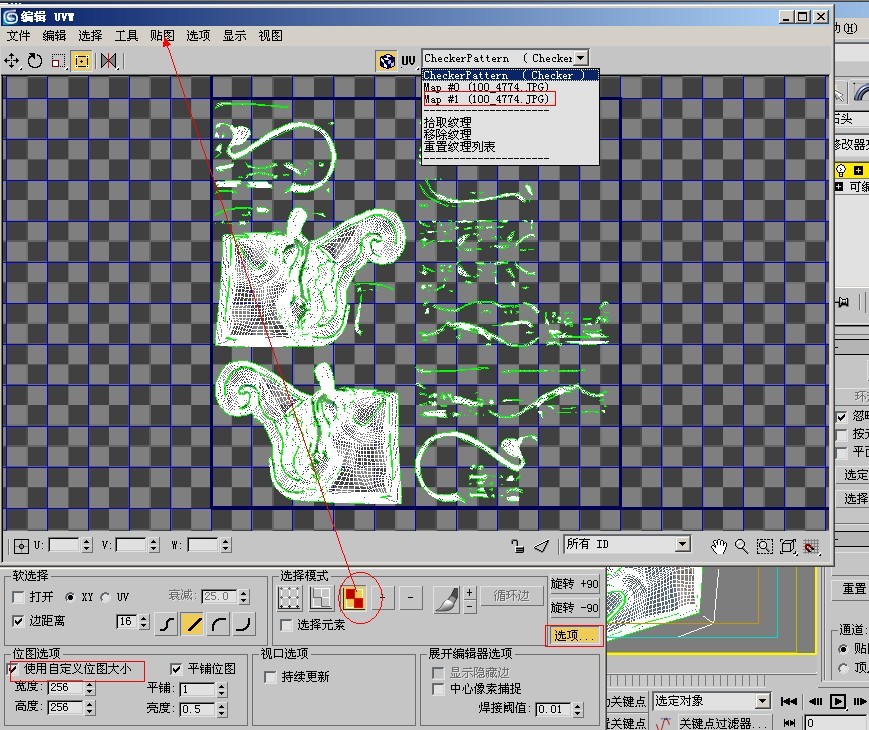This screenshot has width=869, height=730.
Task: Activate the Freeform mode tool
Action: point(82,61)
